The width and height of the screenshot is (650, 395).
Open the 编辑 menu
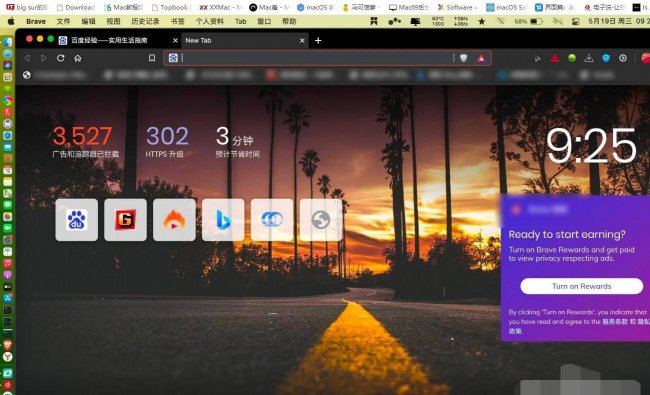point(88,21)
